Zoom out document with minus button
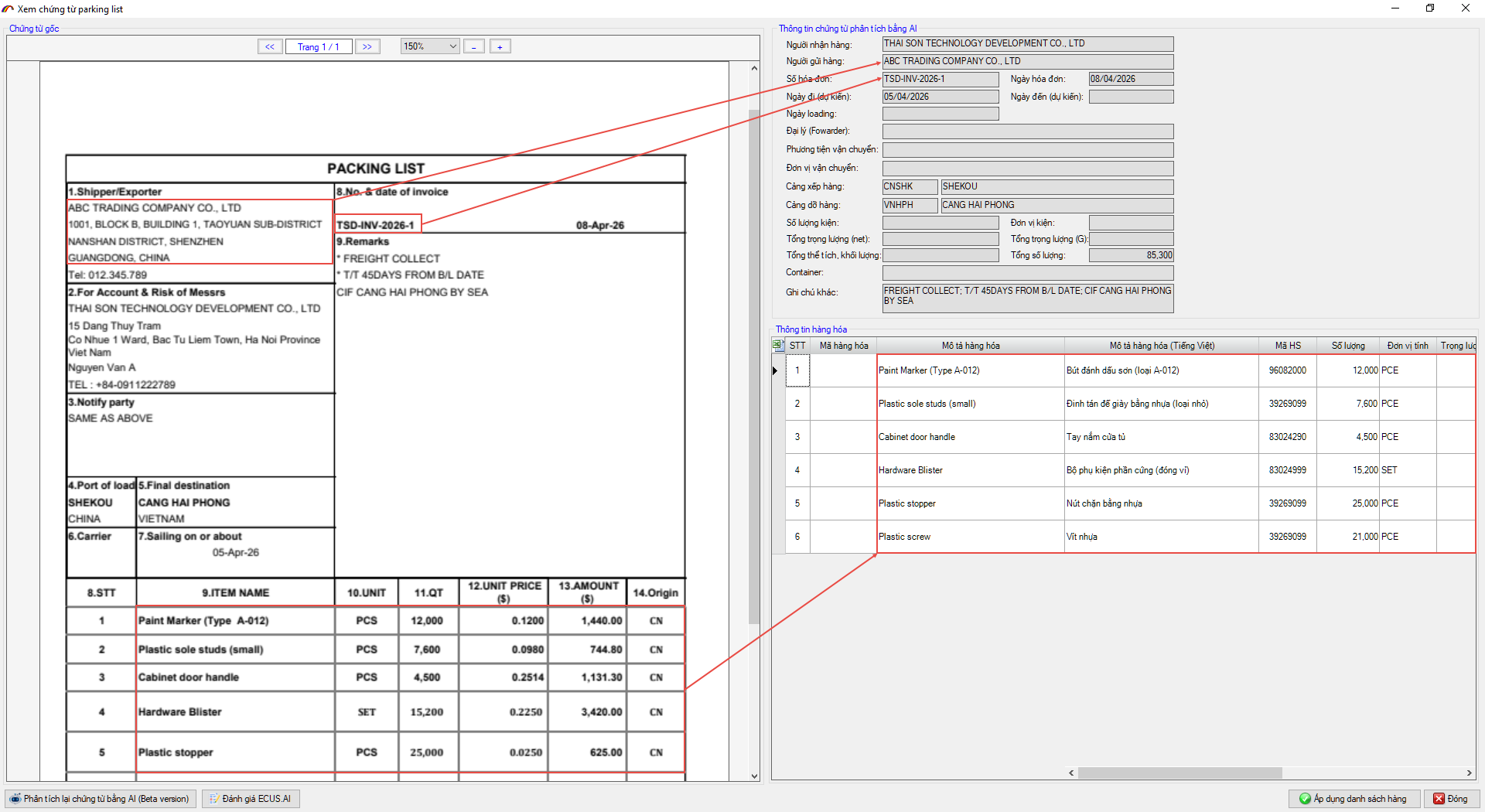The width and height of the screenshot is (1485, 812). tap(474, 46)
